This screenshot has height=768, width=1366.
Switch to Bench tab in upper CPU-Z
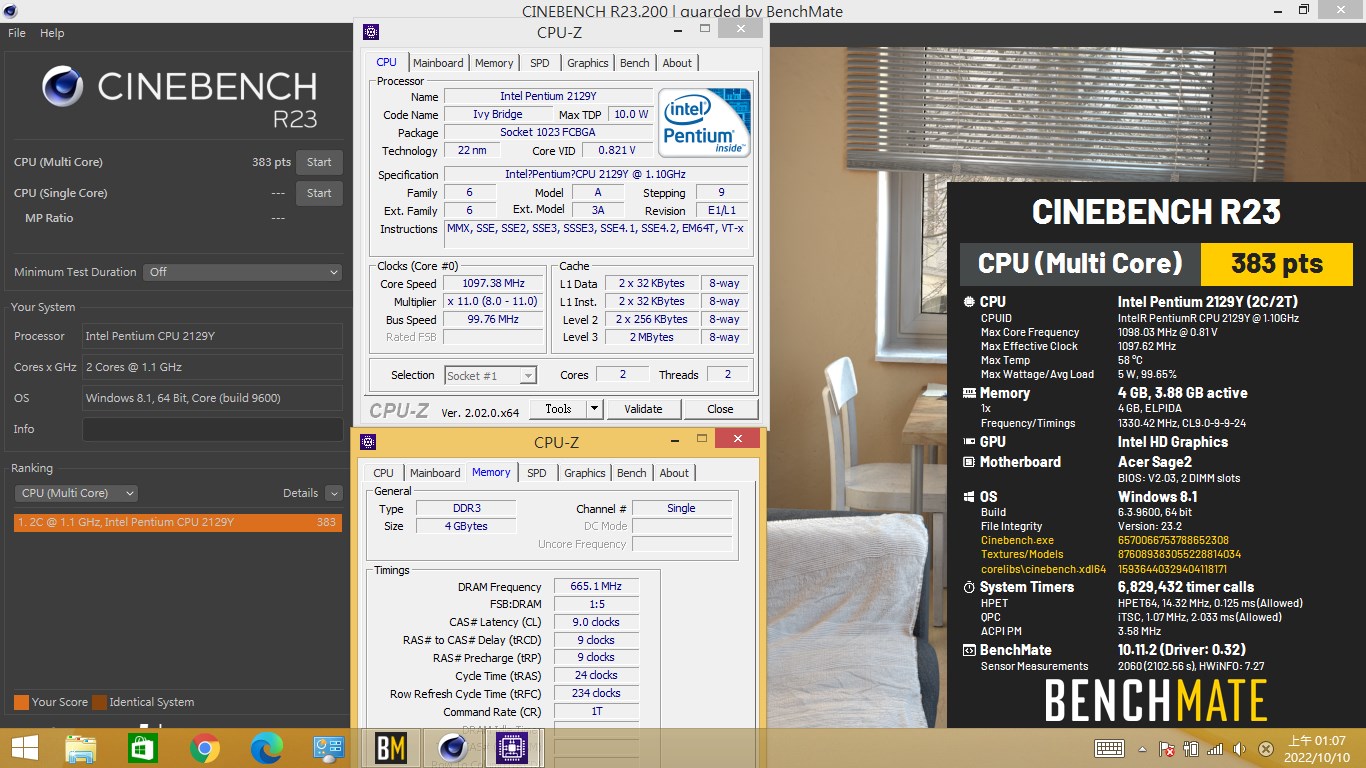click(635, 63)
